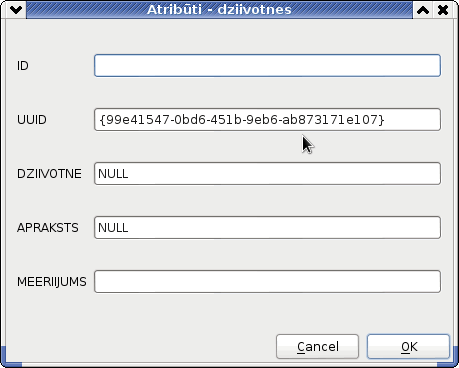This screenshot has height=368, width=459.
Task: Open the window menu arrow in the title bar
Action: click(x=16, y=10)
